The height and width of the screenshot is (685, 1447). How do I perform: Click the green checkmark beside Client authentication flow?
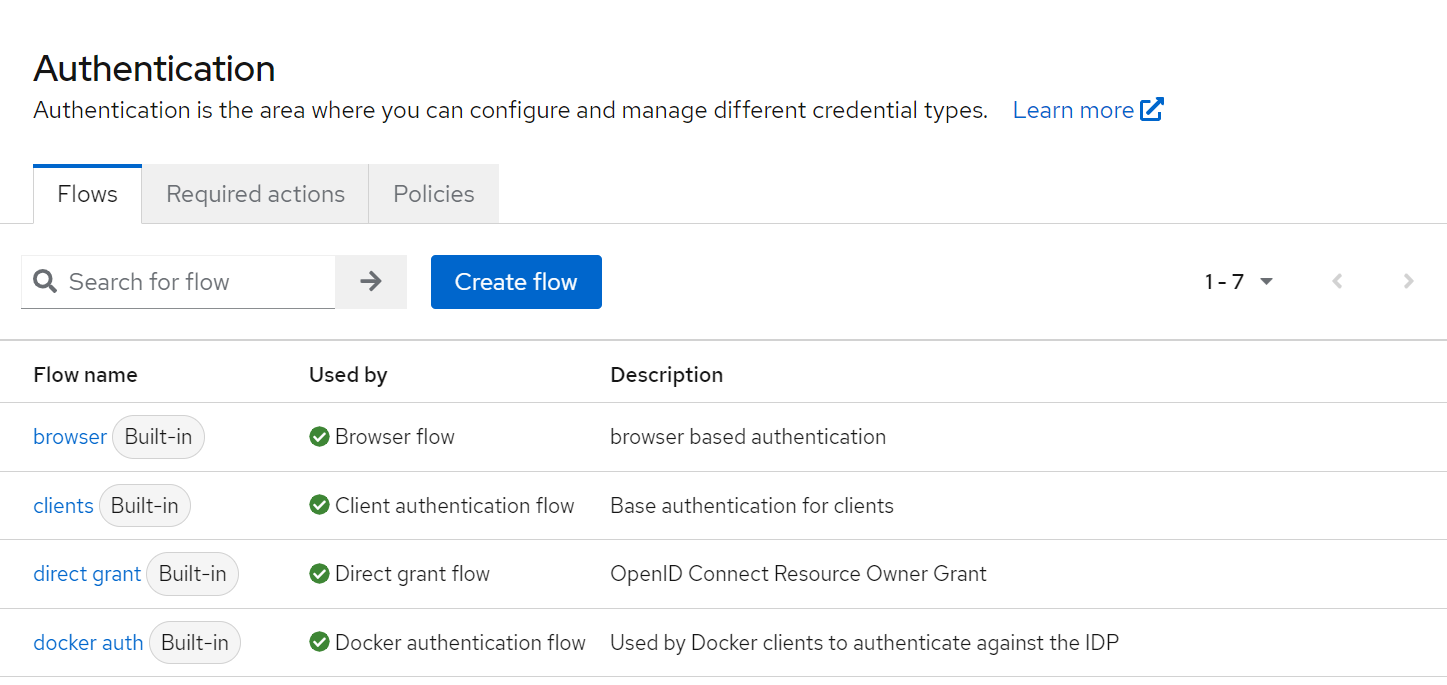pyautogui.click(x=319, y=505)
